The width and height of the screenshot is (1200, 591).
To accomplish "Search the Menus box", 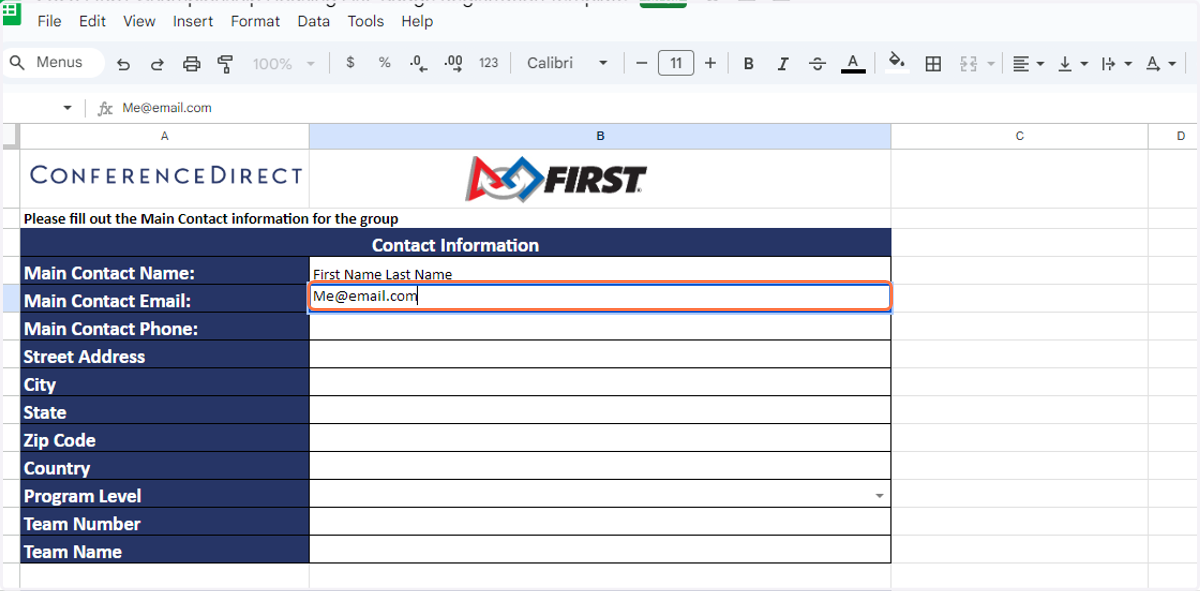I will point(53,63).
